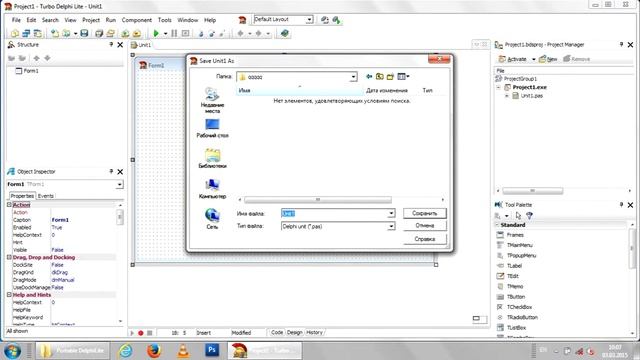The height and width of the screenshot is (360, 640).
Task: Open the file name dropdown arrow
Action: (x=391, y=213)
